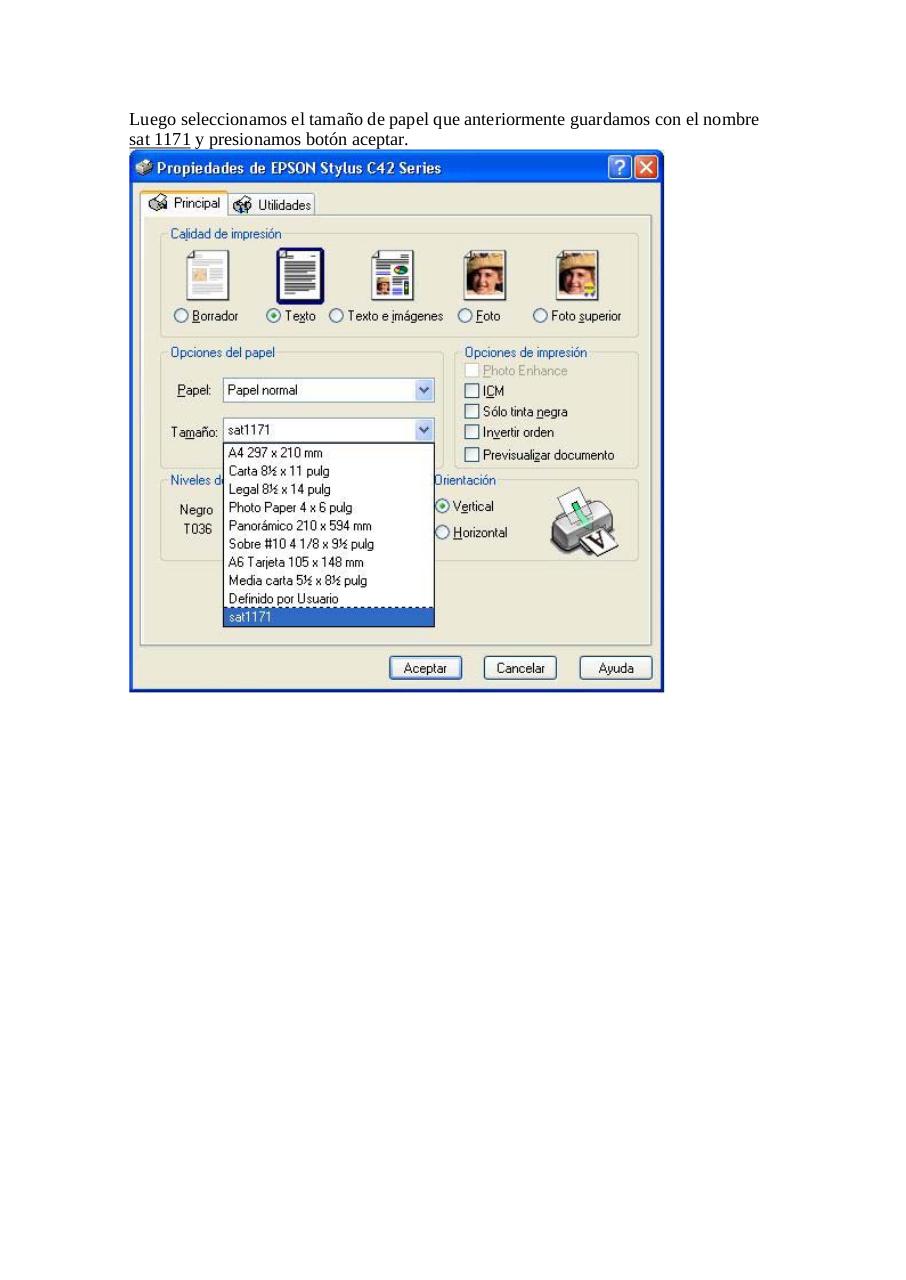Click the title bar help question mark
The width and height of the screenshot is (906, 1280).
tap(619, 167)
